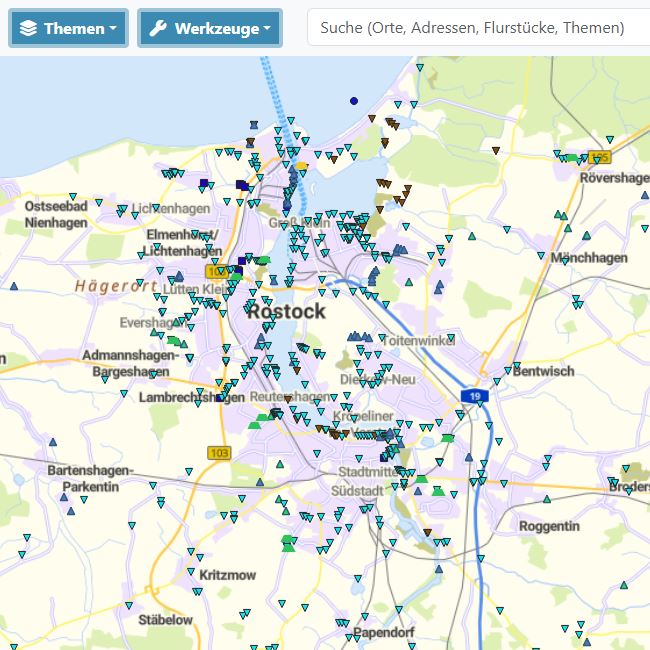Select the dark blue circle marker in the sea
The image size is (650, 650).
[354, 101]
